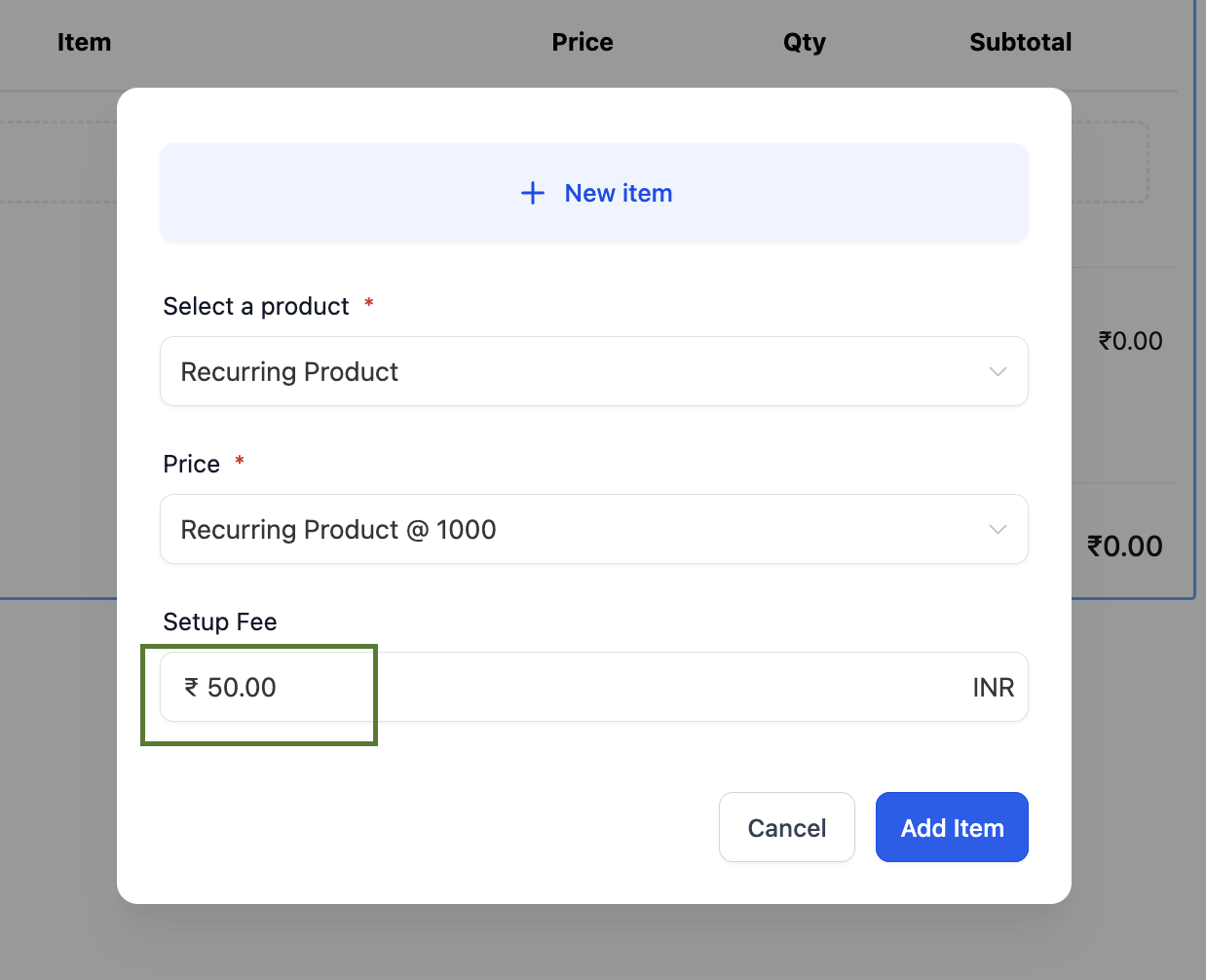Viewport: 1206px width, 980px height.
Task: Click the INR currency suffix
Action: pyautogui.click(x=993, y=687)
